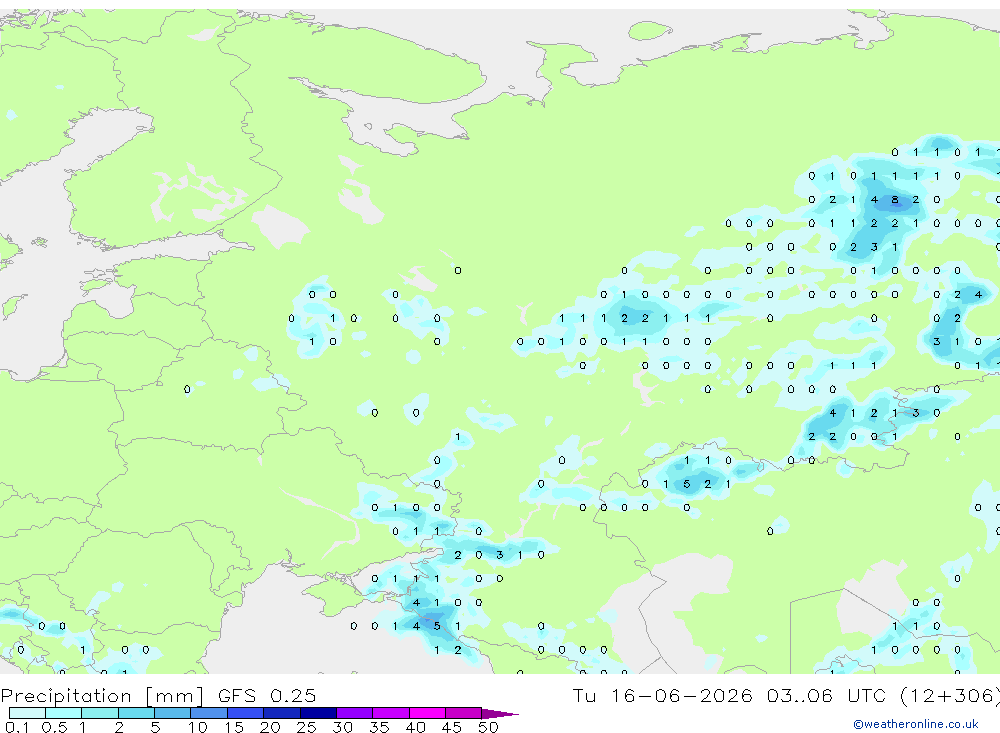Click the '50' legend label
The image size is (1000, 733).
[489, 727]
